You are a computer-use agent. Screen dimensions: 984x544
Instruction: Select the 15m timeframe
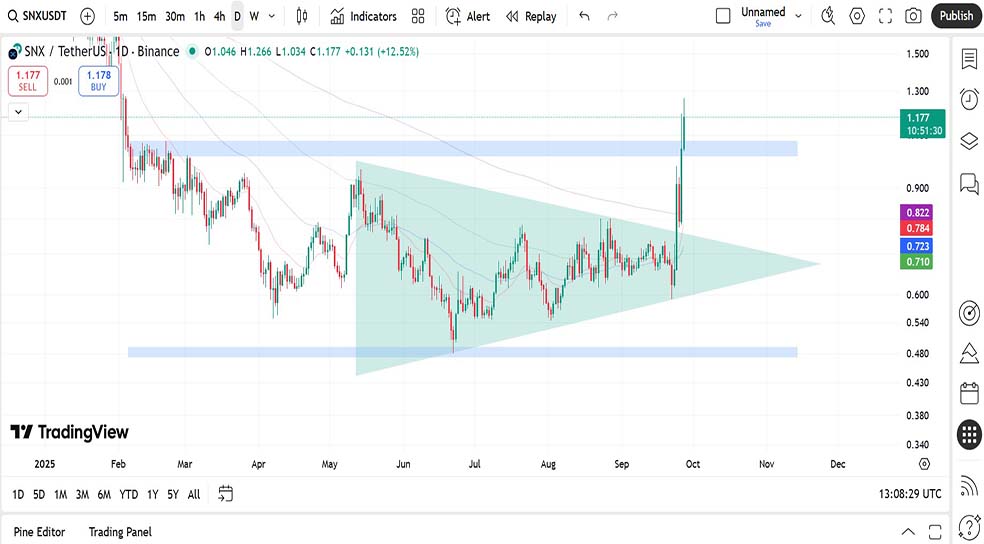coord(146,16)
